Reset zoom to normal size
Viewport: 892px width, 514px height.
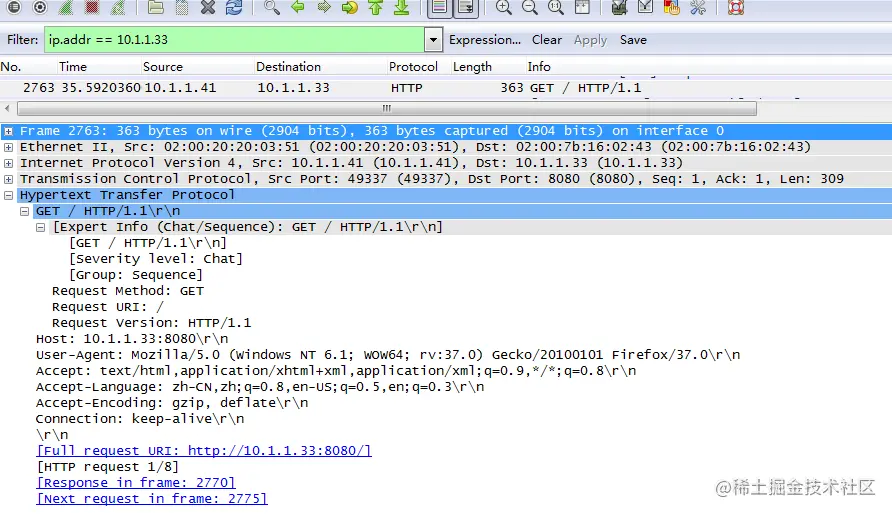pyautogui.click(x=556, y=7)
